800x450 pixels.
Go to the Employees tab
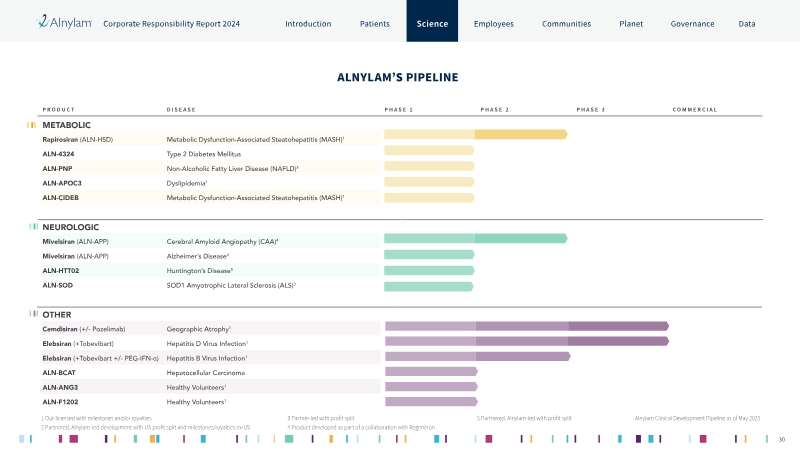coord(493,23)
